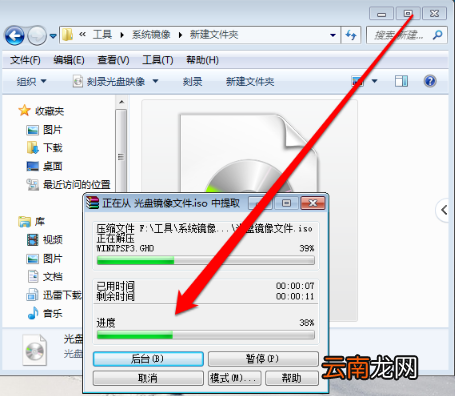Image resolution: width=455 pixels, height=396 pixels.
Task: Click 帮助 button in extraction dialog
Action: click(x=292, y=378)
